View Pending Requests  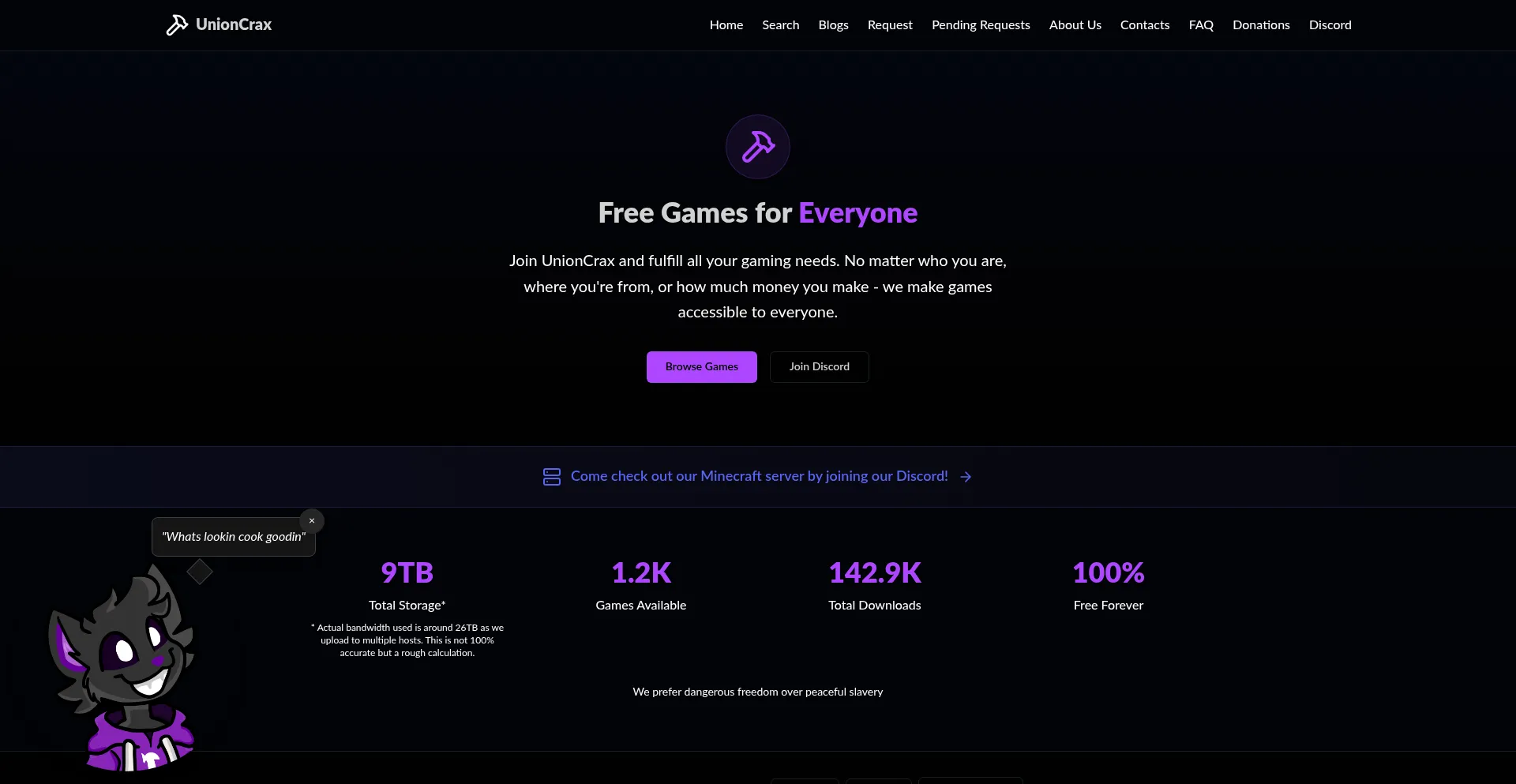981,25
